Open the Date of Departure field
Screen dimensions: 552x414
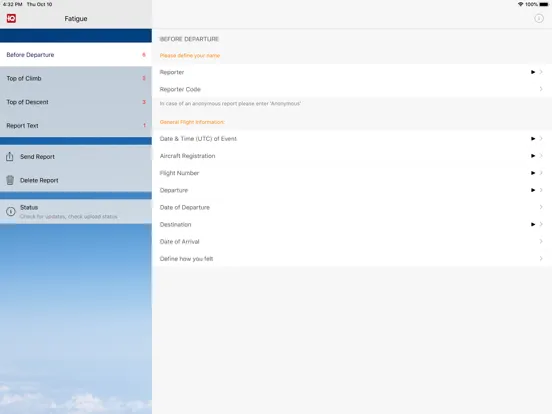coord(352,207)
